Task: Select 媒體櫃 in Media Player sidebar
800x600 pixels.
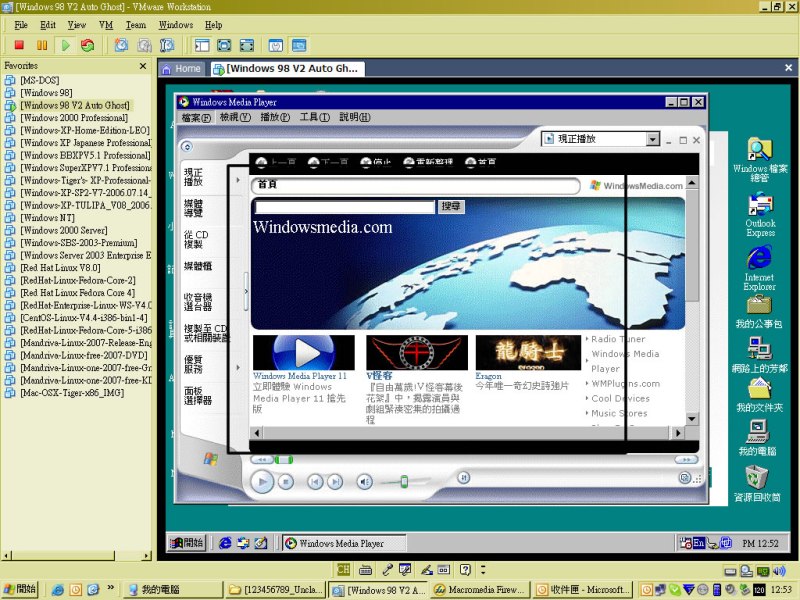Action: [x=197, y=266]
